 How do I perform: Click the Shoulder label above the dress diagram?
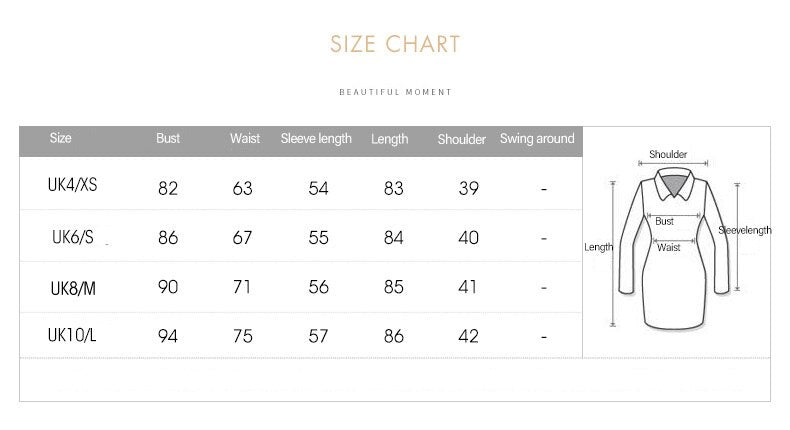pos(668,154)
